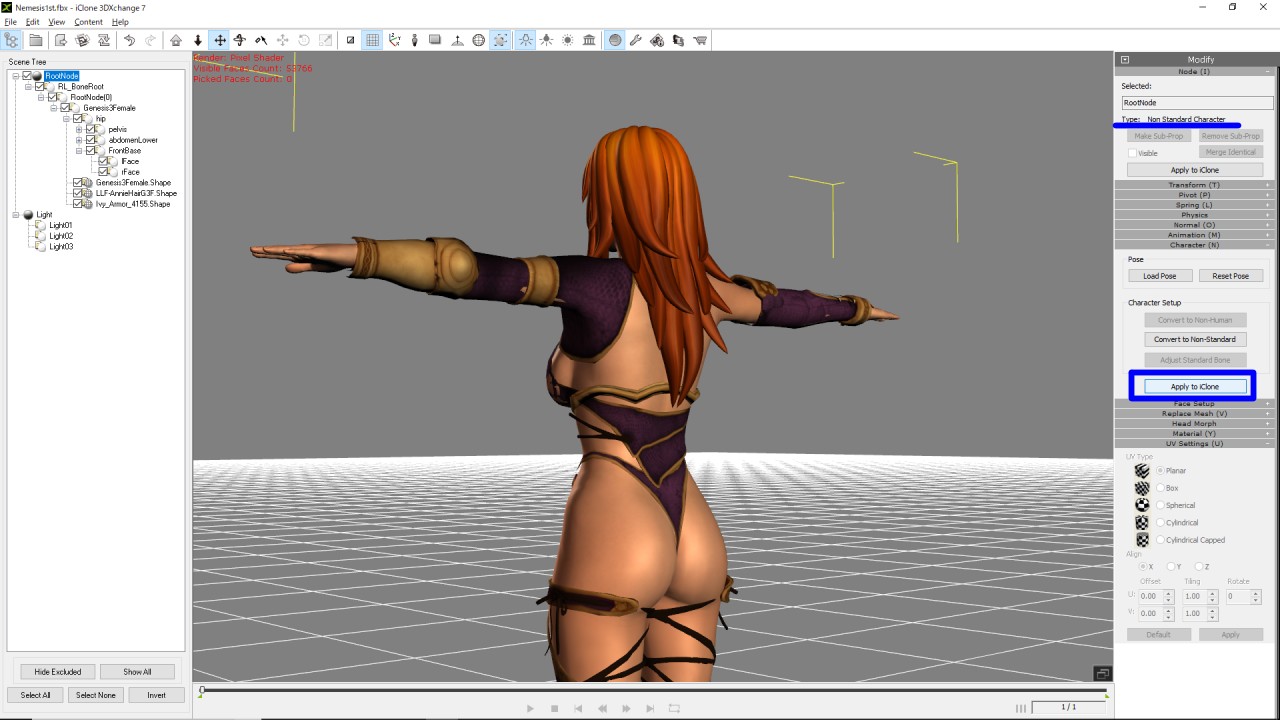Screen dimensions: 1280x720
Task: Toggle full-screen viewport icon at viewport corner
Action: (1102, 673)
